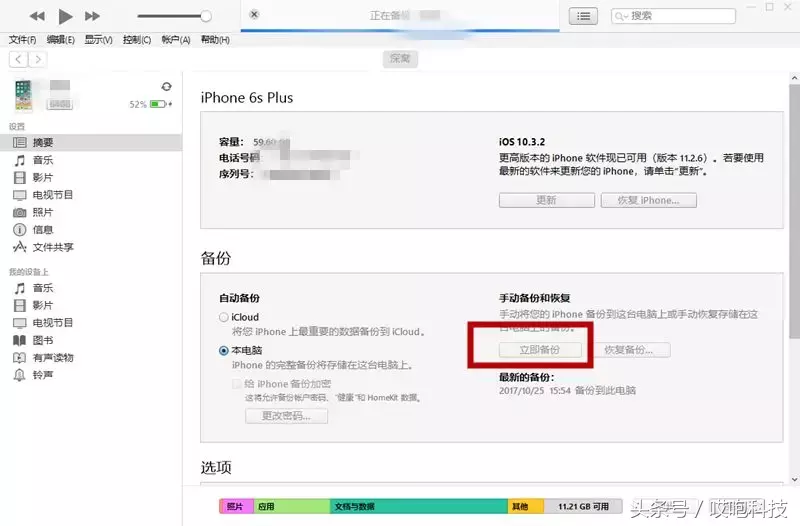This screenshot has width=800, height=526.
Task: Open the list view button
Action: 583,16
